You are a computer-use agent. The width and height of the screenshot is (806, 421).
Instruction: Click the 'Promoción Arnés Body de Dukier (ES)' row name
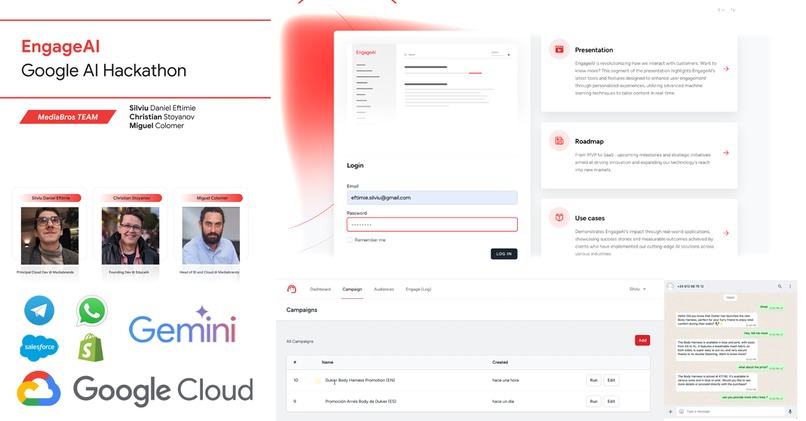tap(360, 401)
